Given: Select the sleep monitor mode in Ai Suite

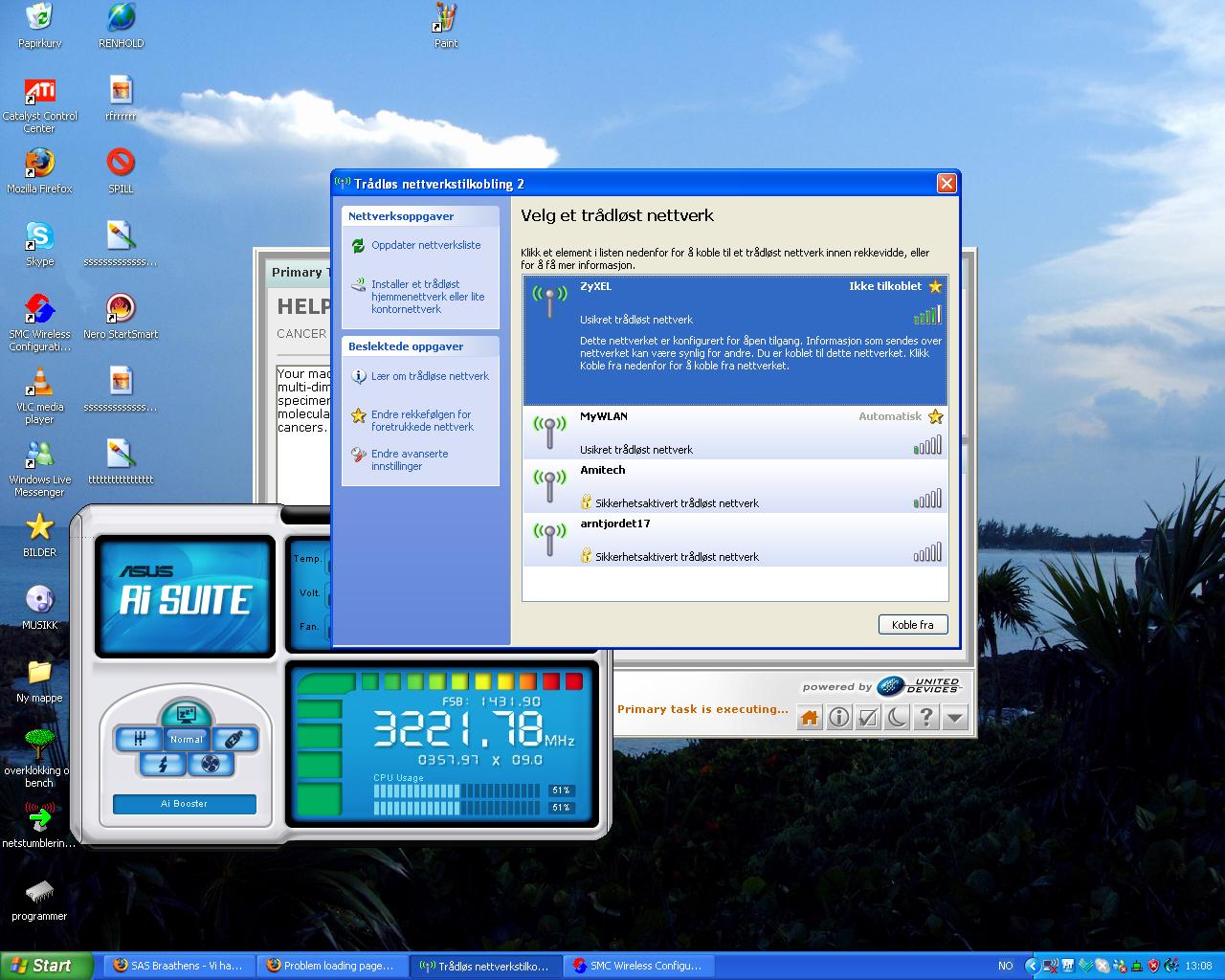Looking at the screenshot, I should tap(187, 713).
